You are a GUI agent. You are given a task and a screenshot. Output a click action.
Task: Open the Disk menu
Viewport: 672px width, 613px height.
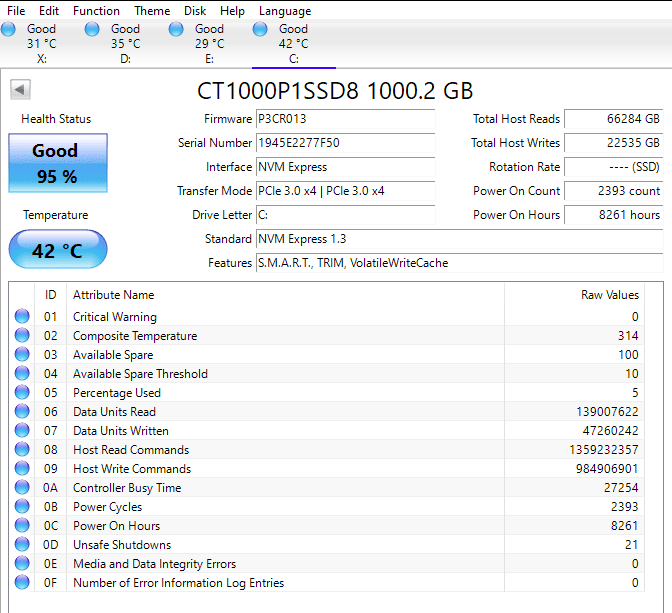[195, 11]
